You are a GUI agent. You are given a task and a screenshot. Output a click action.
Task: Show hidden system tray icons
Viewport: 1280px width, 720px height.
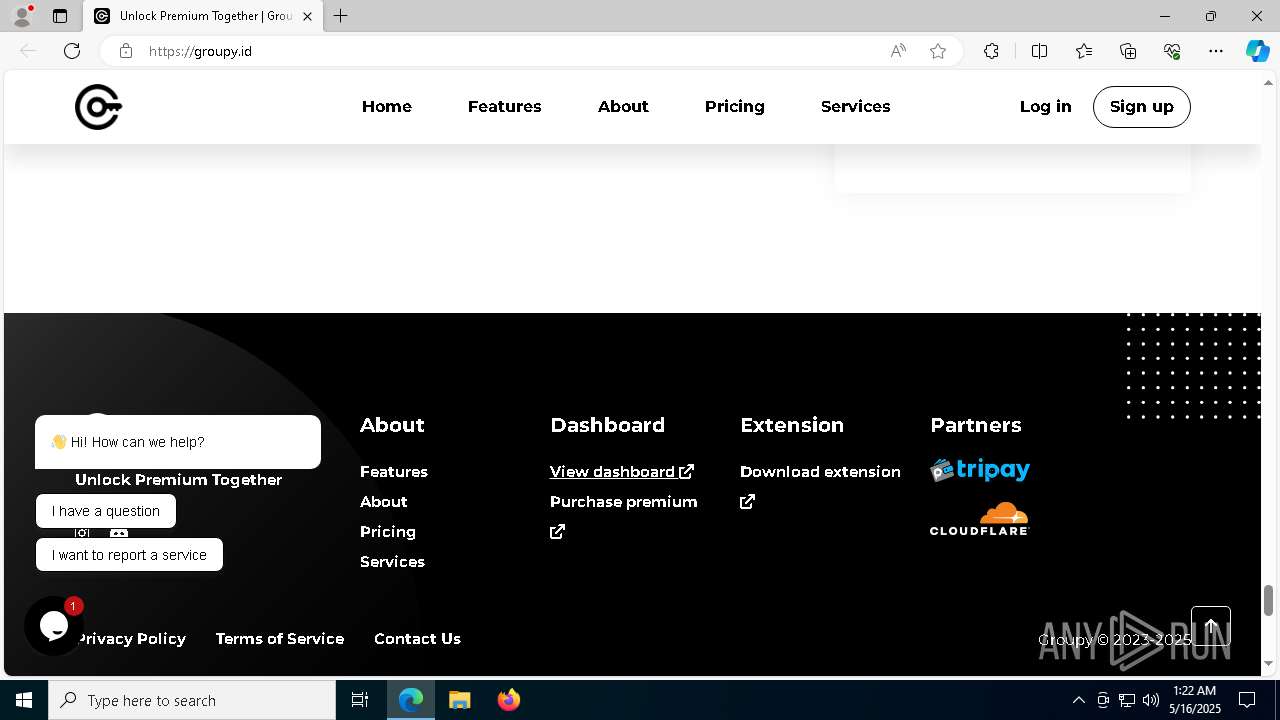point(1078,700)
